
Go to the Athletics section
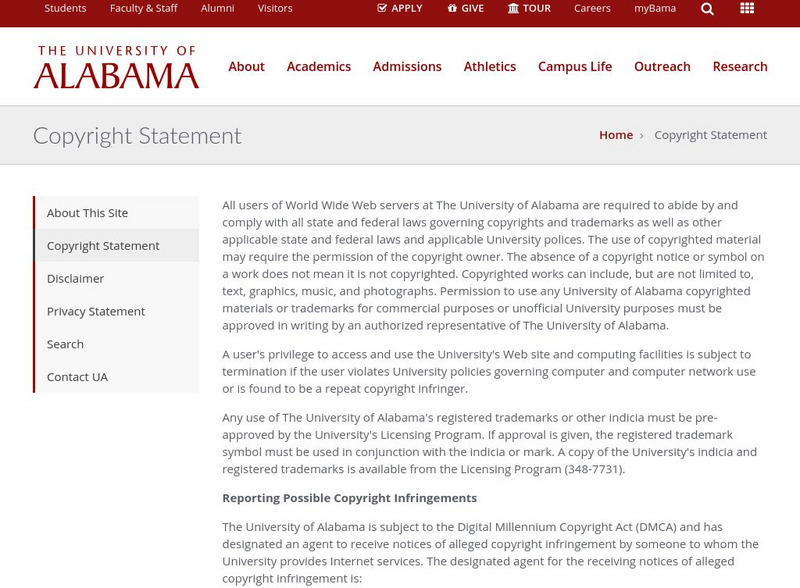(x=490, y=67)
